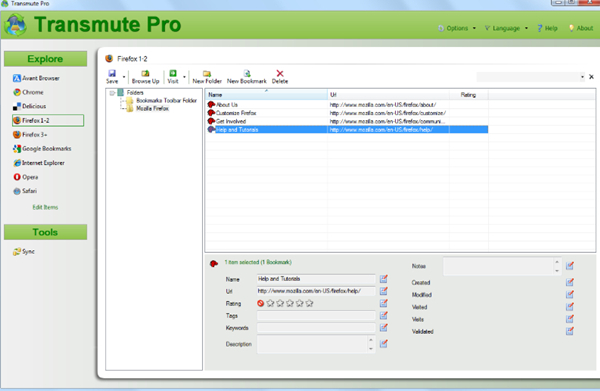The width and height of the screenshot is (600, 391).
Task: Click into the Name input field
Action: click(316, 279)
